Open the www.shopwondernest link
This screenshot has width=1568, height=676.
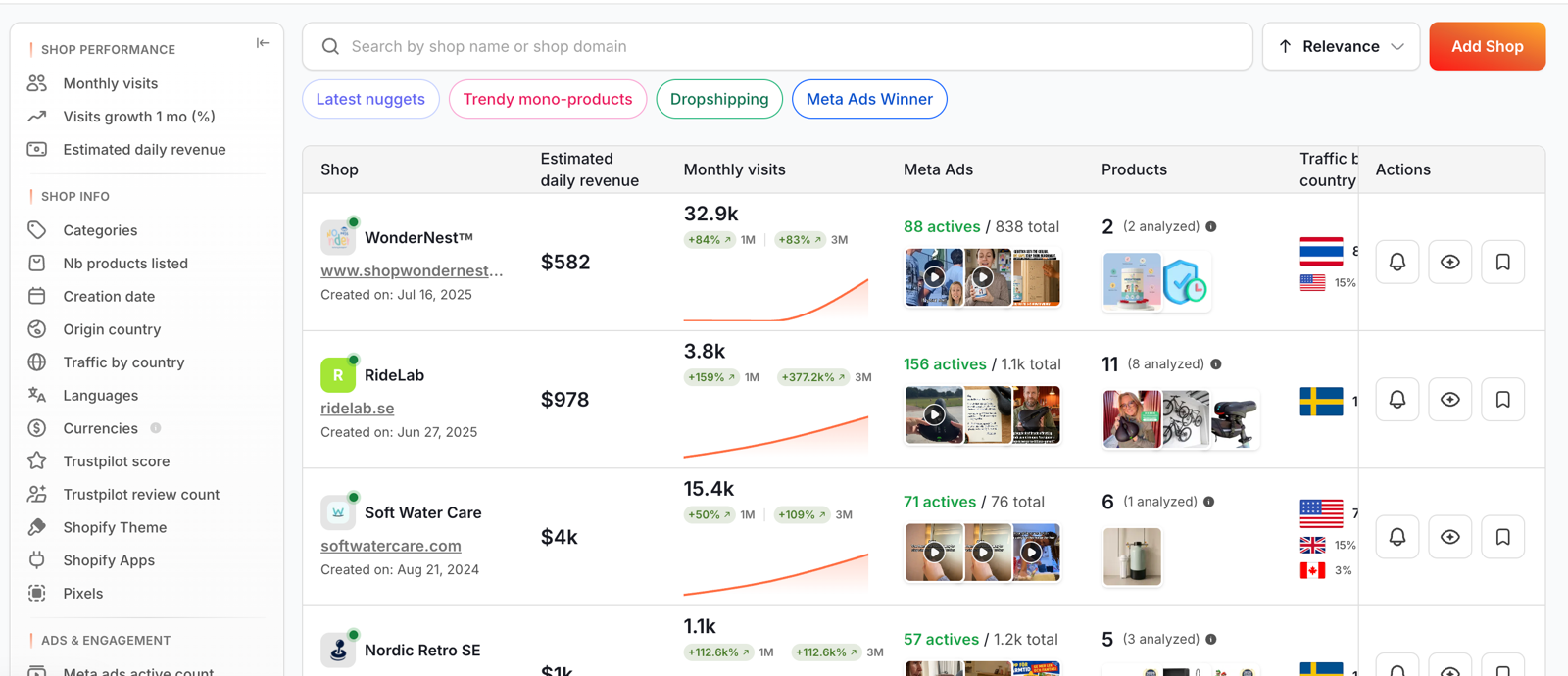pos(412,270)
